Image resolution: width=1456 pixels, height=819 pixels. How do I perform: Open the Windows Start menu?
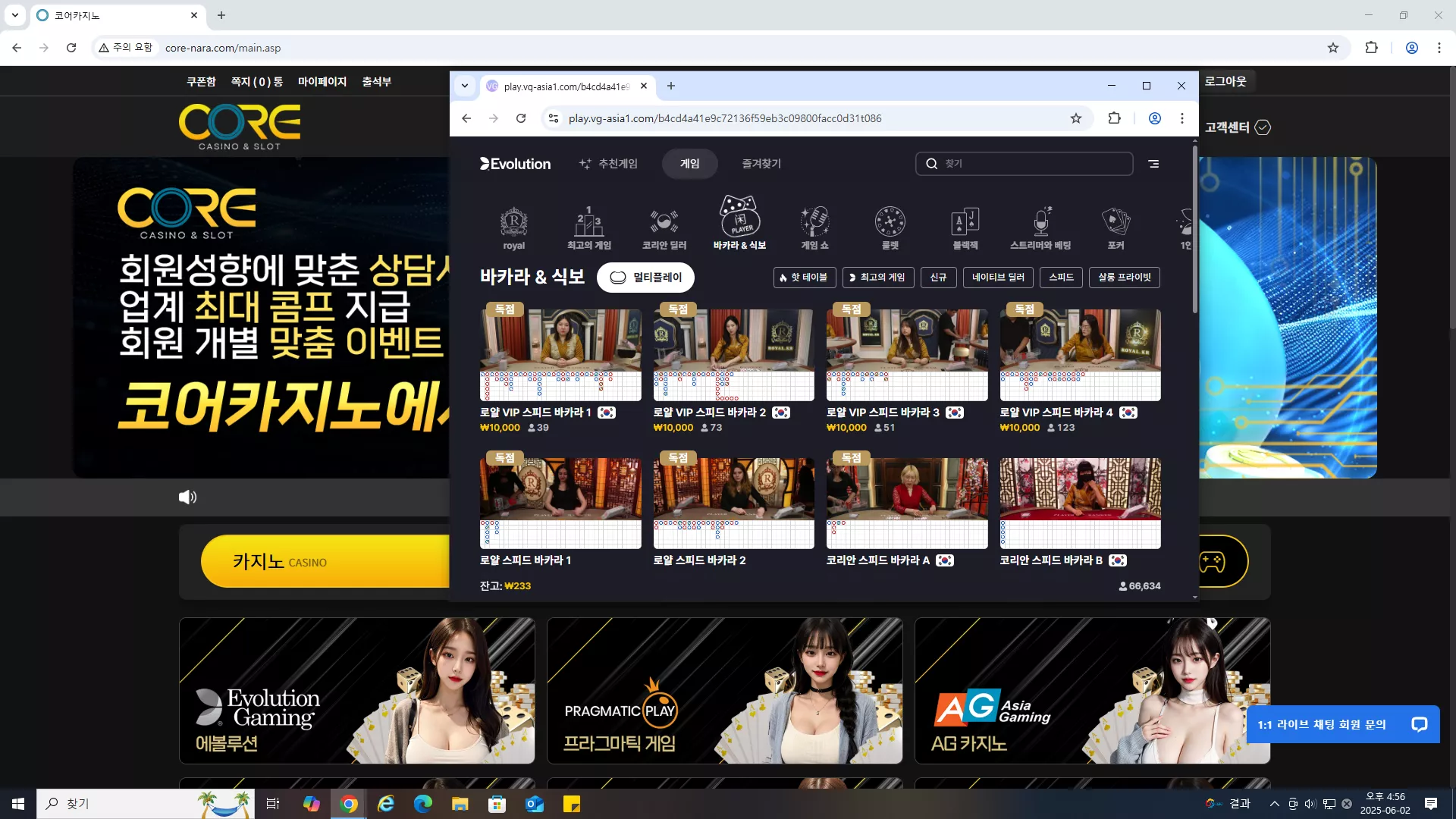18,804
